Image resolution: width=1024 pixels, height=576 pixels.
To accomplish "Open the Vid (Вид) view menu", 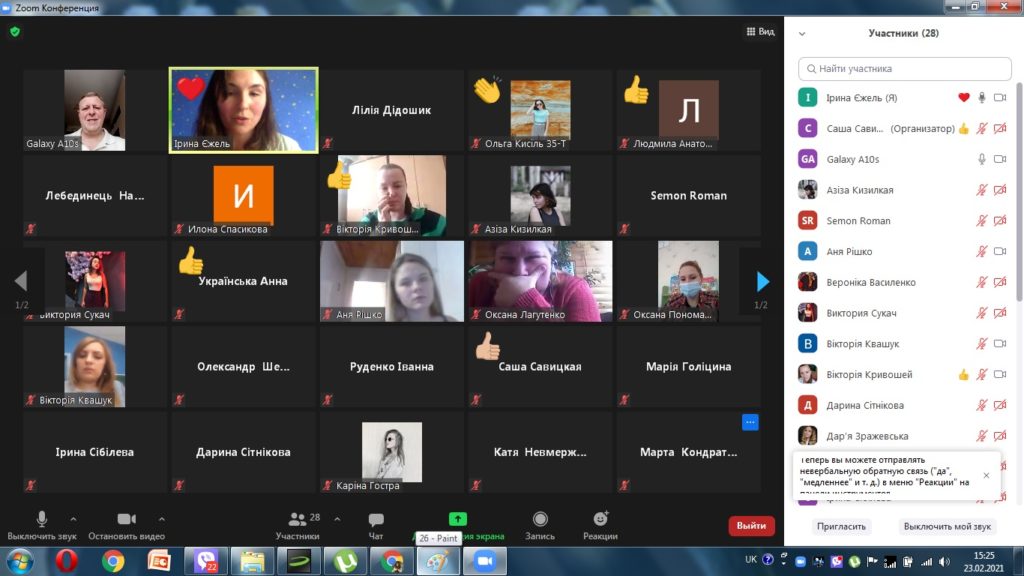I will (760, 32).
